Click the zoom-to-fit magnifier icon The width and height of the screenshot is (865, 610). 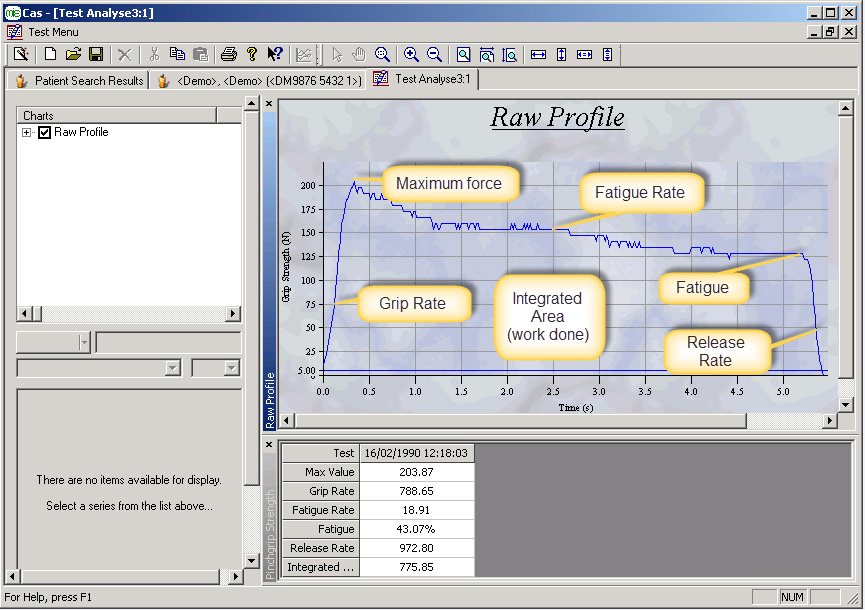pos(463,54)
